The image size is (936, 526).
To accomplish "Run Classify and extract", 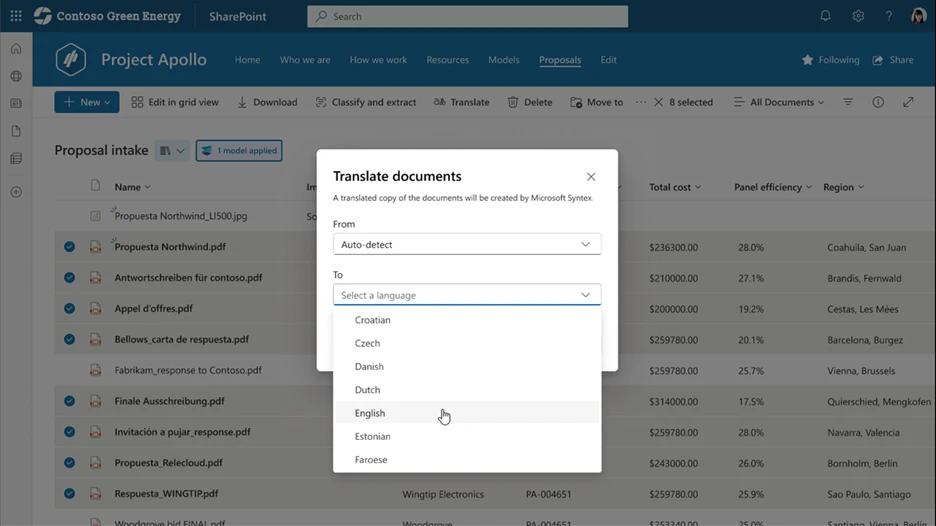I will (365, 102).
